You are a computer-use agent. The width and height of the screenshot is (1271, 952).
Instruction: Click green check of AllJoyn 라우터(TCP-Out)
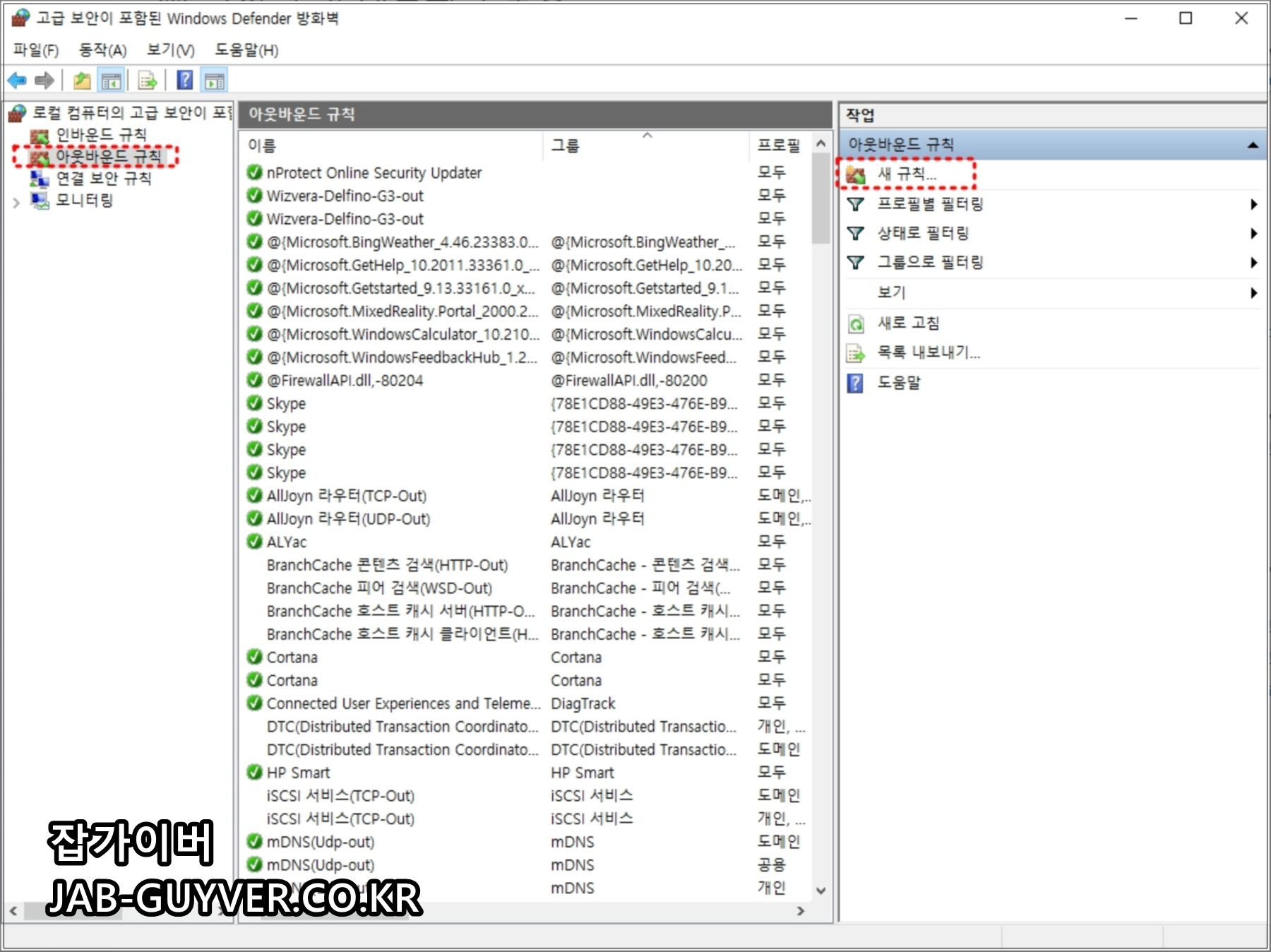(254, 496)
